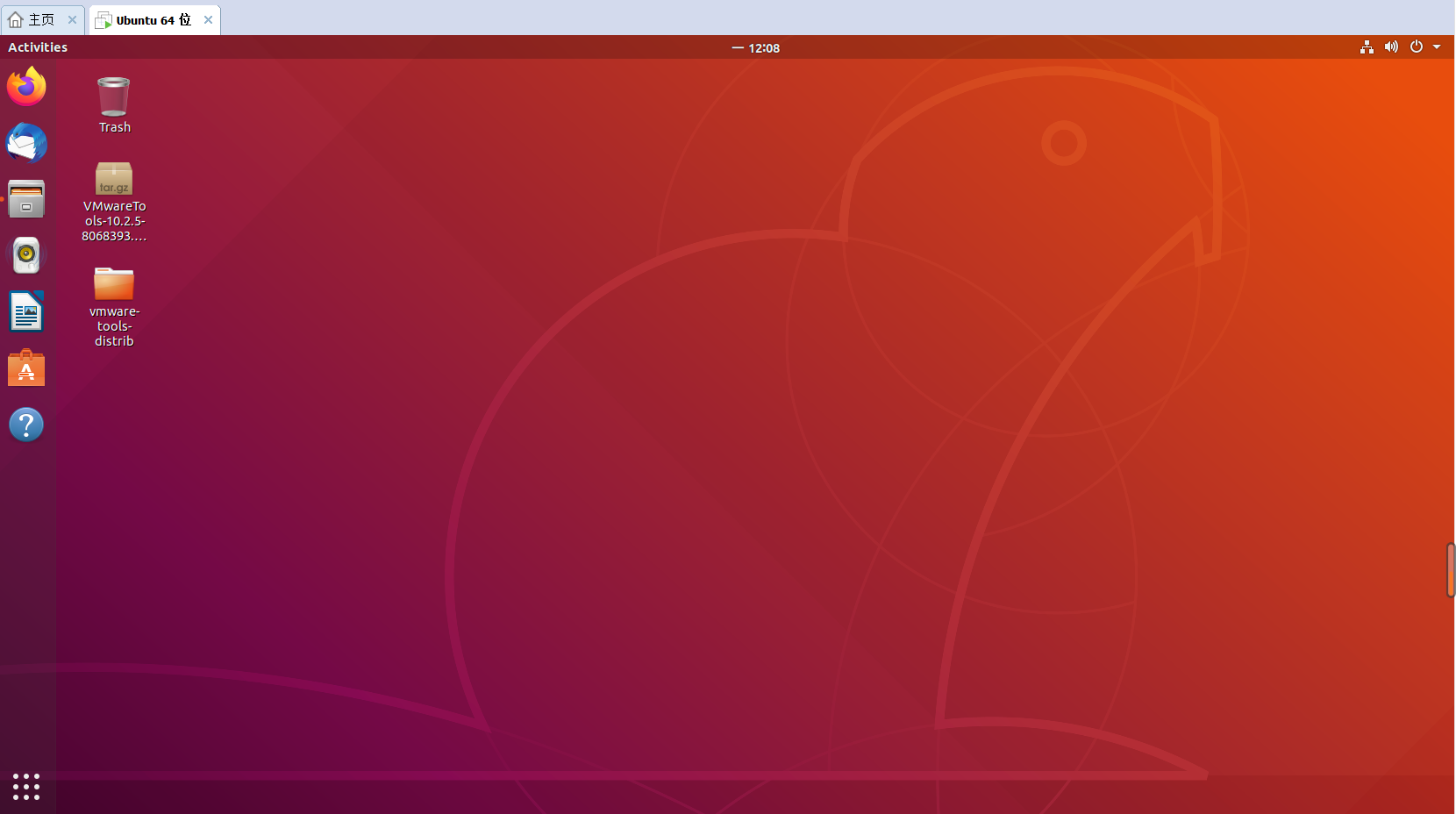1456x814 pixels.
Task: Show Applications grid
Action: tap(26, 786)
